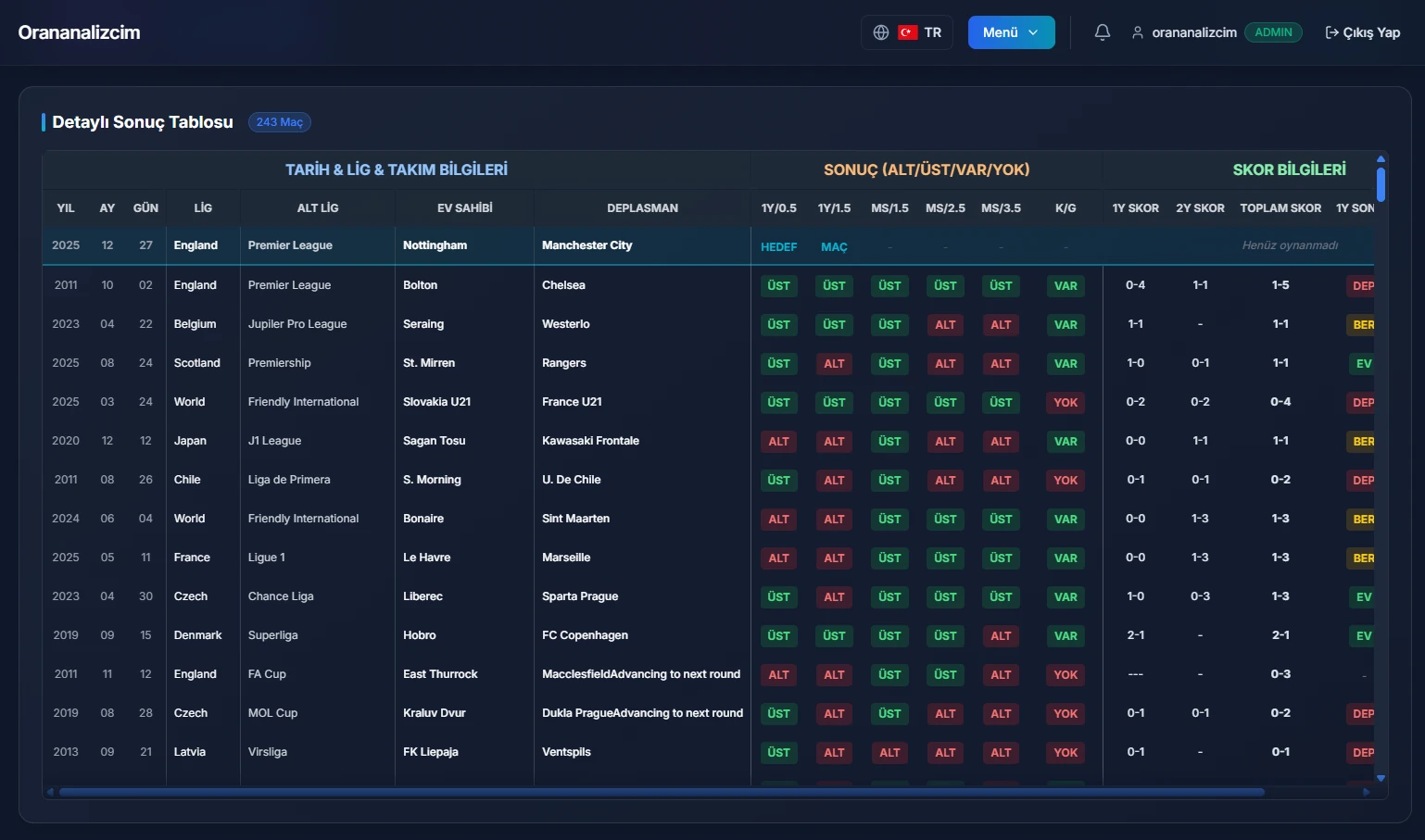Screen dimensions: 1425x840
Task: Sort by the TOPLAM SKOR column header
Action: click(1280, 208)
